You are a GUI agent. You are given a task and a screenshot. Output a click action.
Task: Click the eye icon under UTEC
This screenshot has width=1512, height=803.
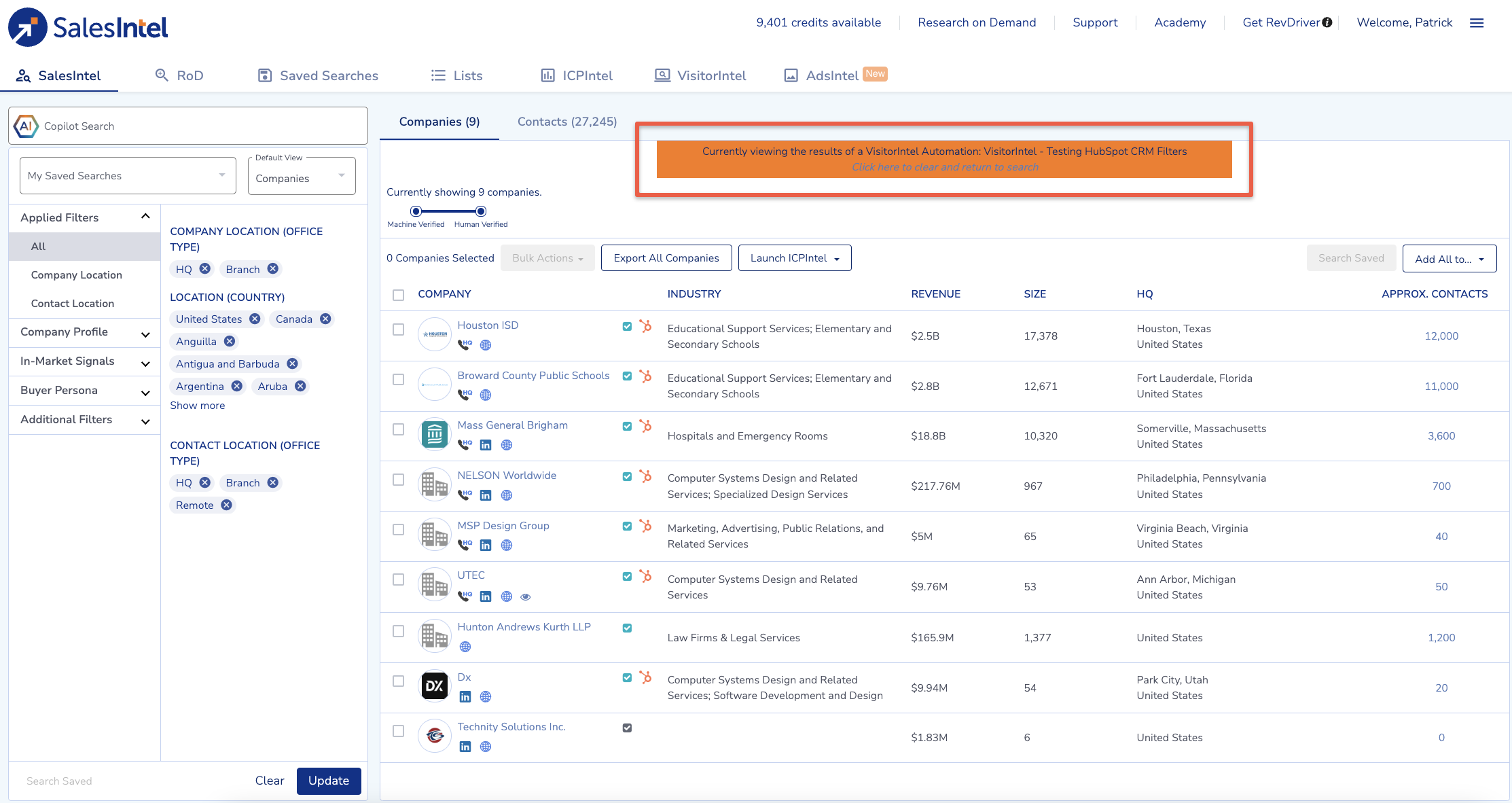(x=526, y=596)
